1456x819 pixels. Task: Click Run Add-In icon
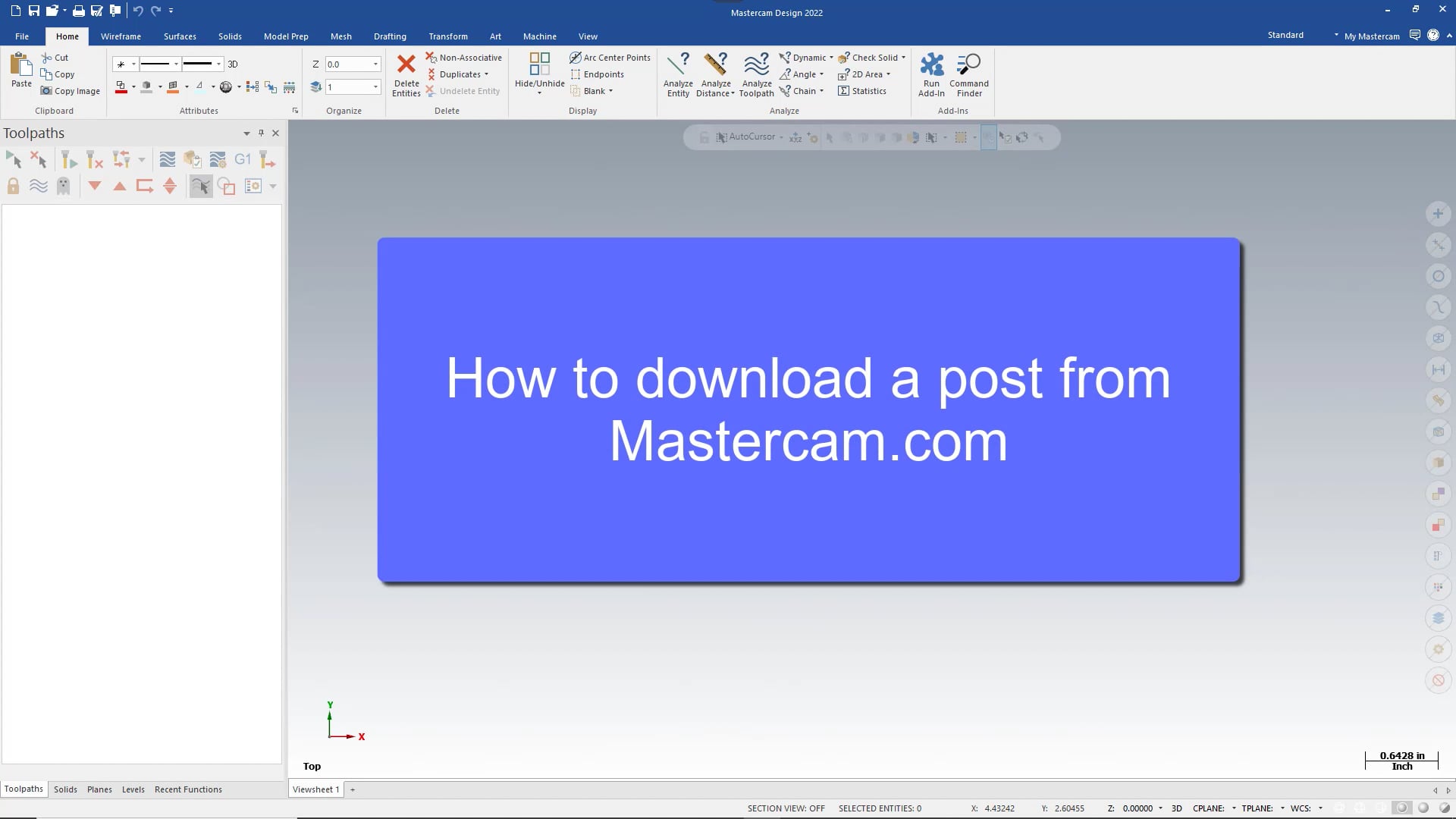931,74
